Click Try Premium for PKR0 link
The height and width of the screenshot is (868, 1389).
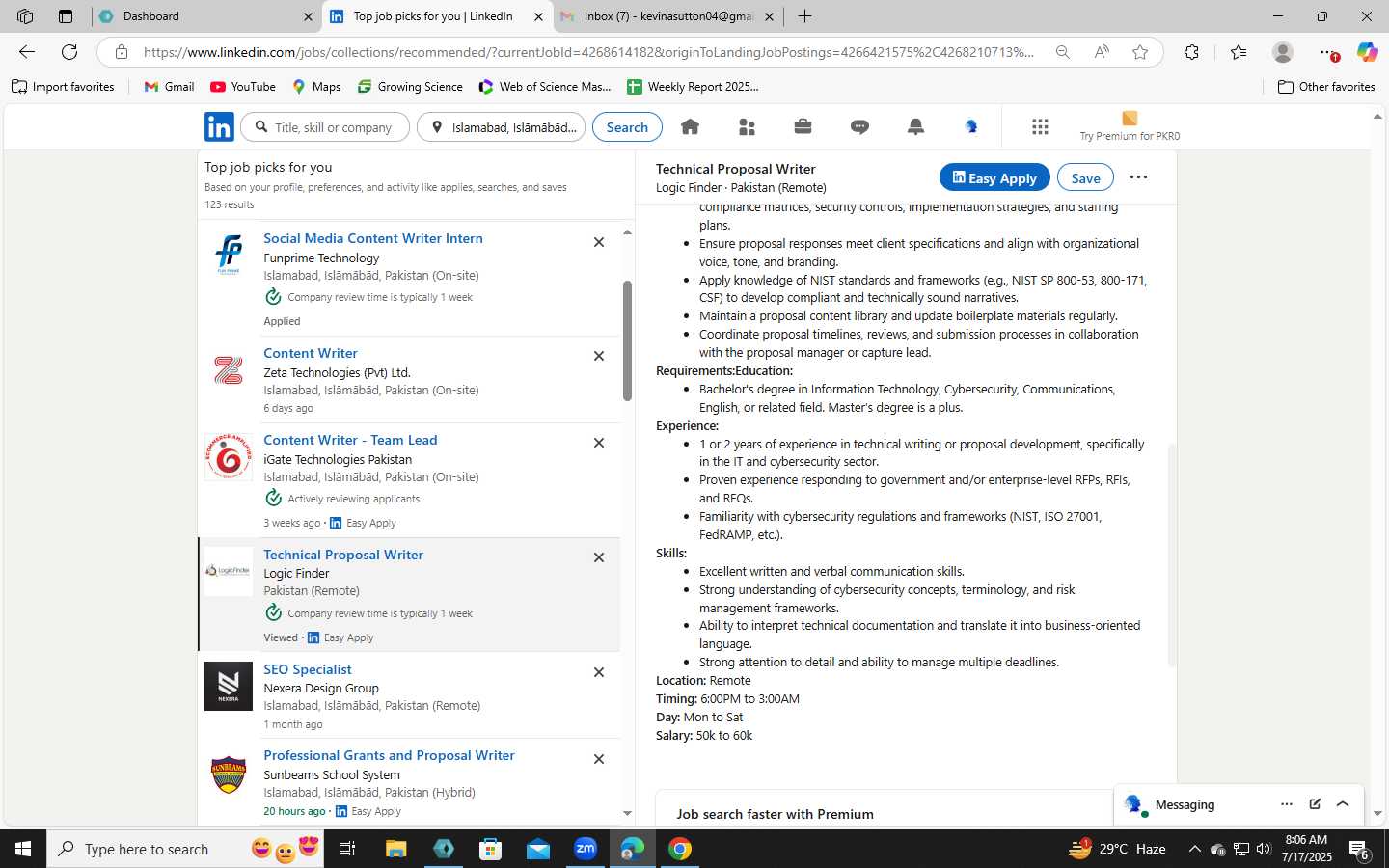click(1130, 136)
